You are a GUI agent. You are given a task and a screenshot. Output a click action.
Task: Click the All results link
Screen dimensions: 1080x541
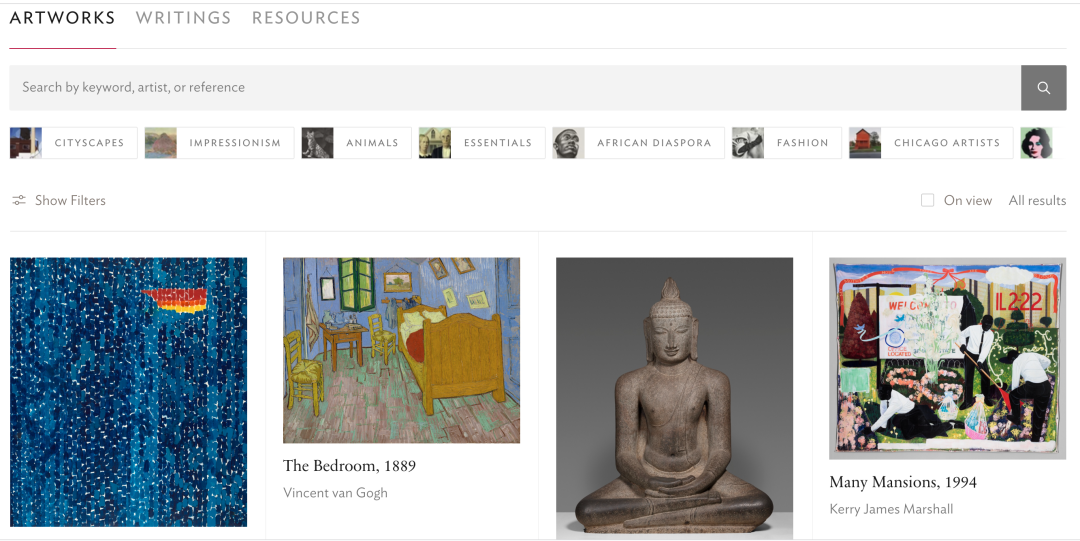pos(1037,201)
